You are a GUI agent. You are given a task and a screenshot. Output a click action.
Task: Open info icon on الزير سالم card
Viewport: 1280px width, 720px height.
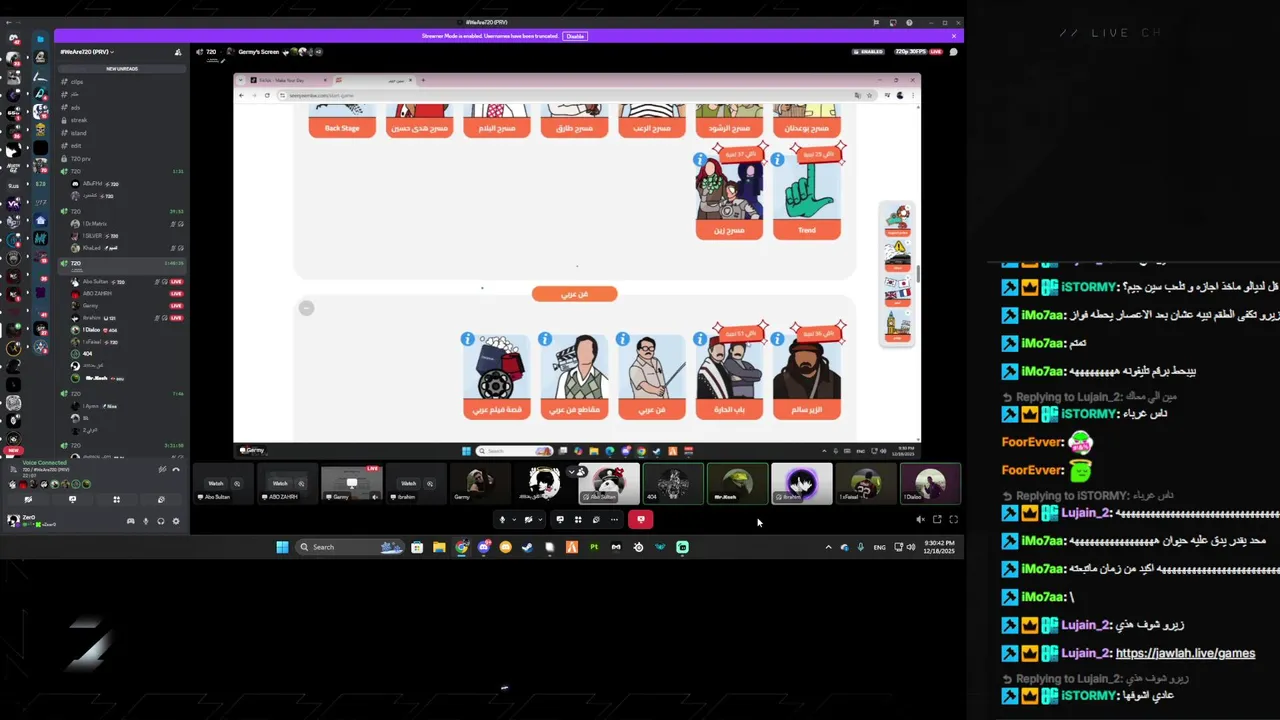(777, 339)
